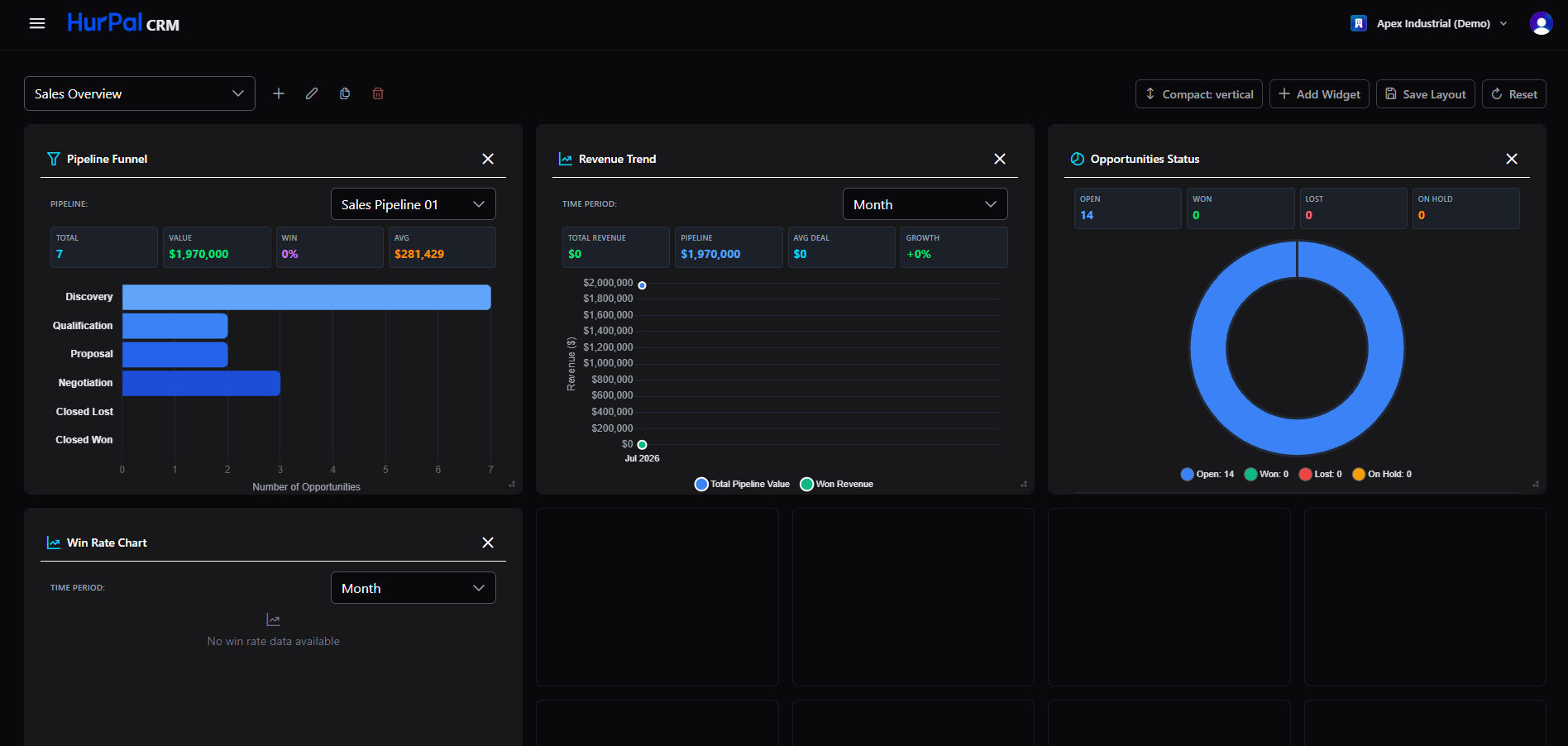Click the Pipeline Funnel filter icon
The width and height of the screenshot is (1568, 746).
tap(54, 159)
